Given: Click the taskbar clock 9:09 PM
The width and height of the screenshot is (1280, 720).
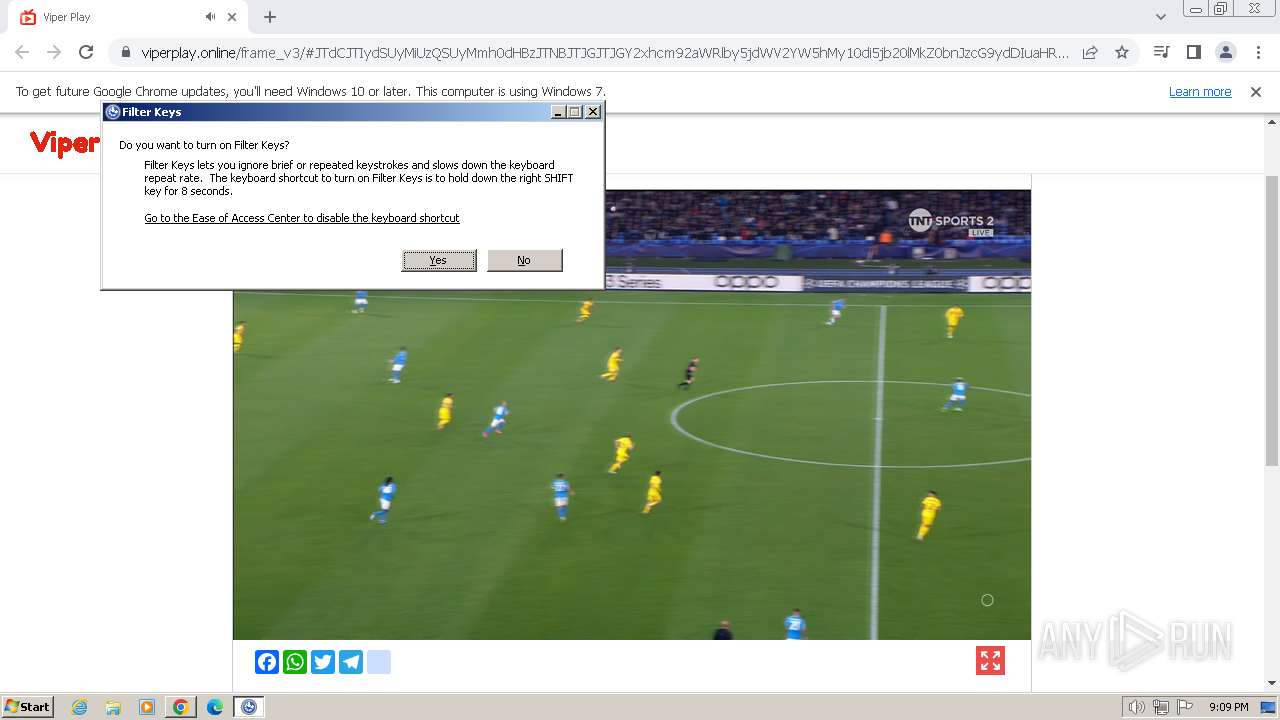Looking at the screenshot, I should (x=1228, y=707).
